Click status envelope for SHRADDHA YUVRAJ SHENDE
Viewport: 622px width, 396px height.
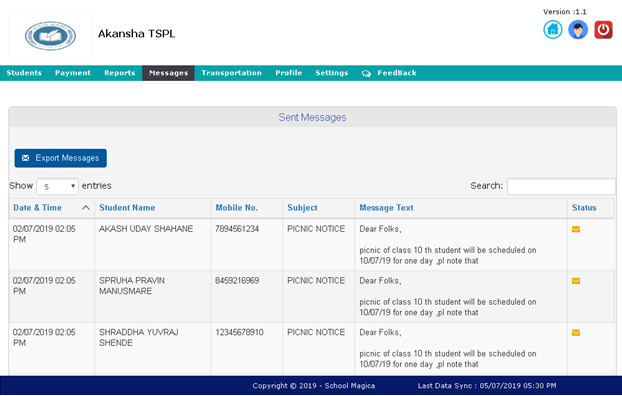576,333
